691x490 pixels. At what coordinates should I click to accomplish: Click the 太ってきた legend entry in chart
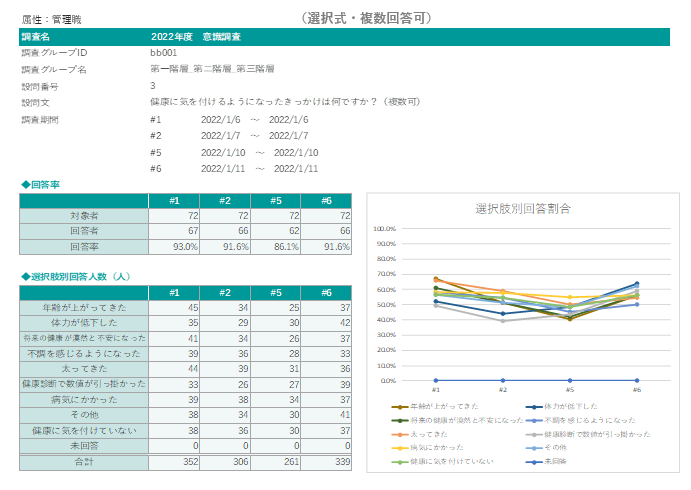point(420,434)
